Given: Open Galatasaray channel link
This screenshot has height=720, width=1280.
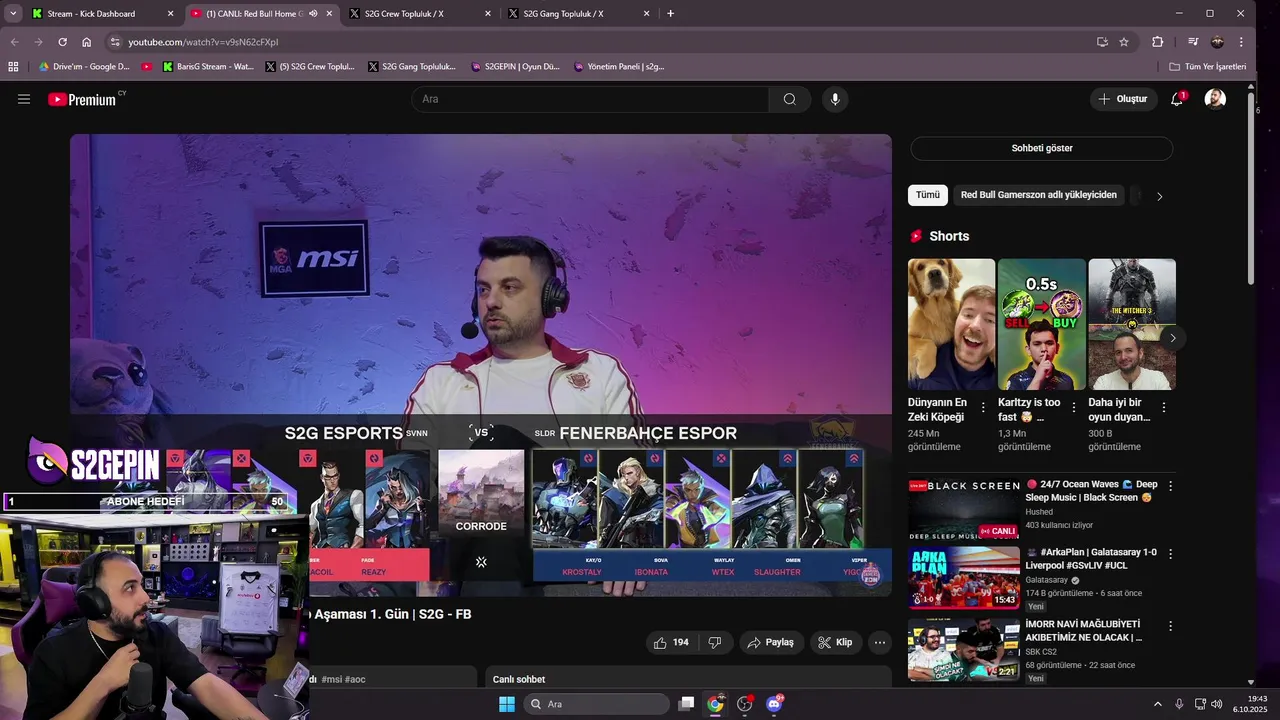Looking at the screenshot, I should (x=1046, y=580).
